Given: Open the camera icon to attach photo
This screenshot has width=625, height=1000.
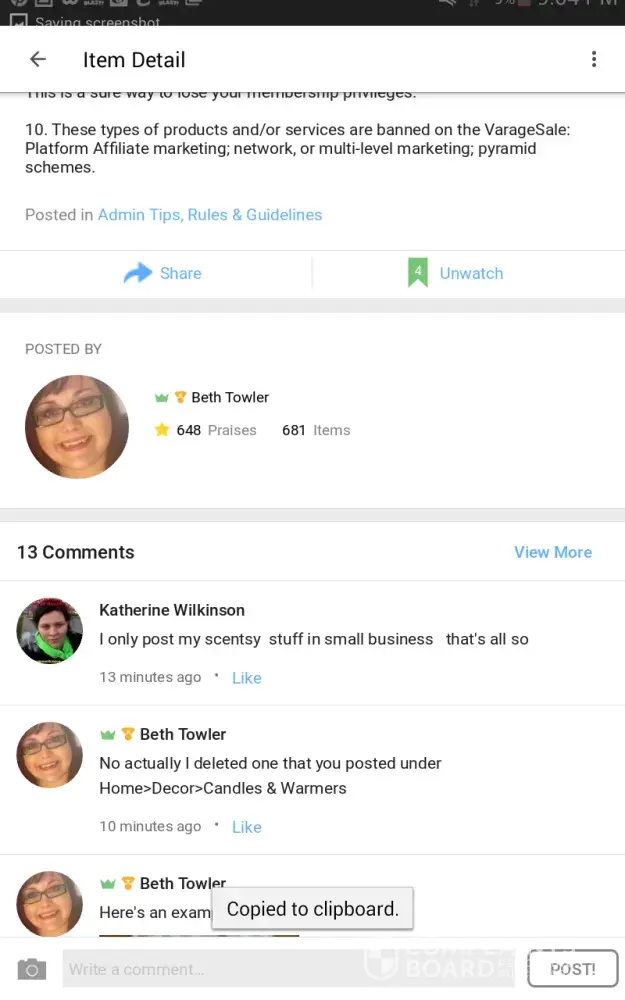Looking at the screenshot, I should click(x=32, y=969).
